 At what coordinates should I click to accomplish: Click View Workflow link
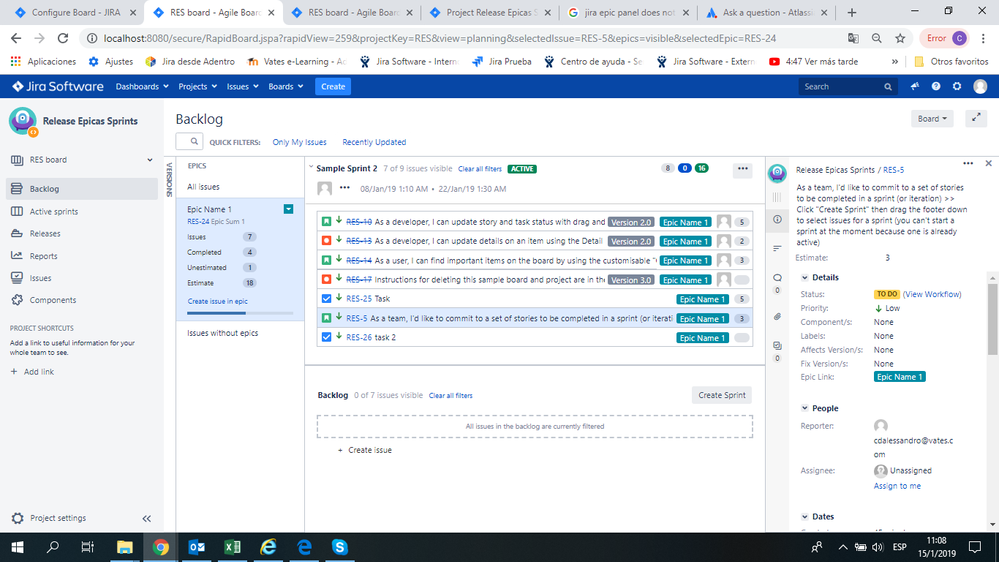click(932, 294)
